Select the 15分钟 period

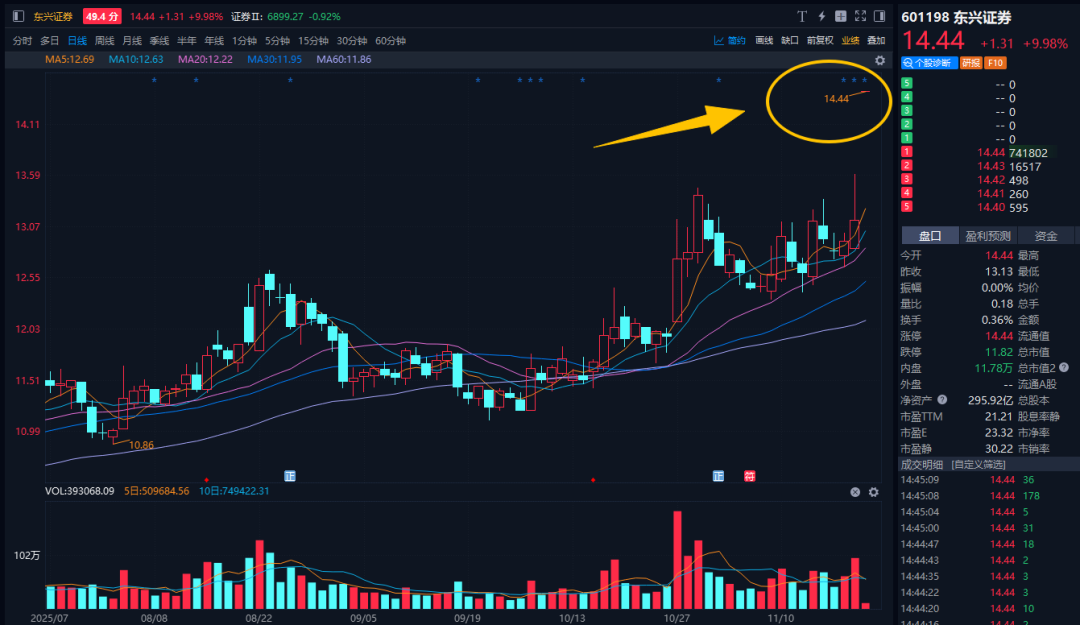click(x=313, y=41)
